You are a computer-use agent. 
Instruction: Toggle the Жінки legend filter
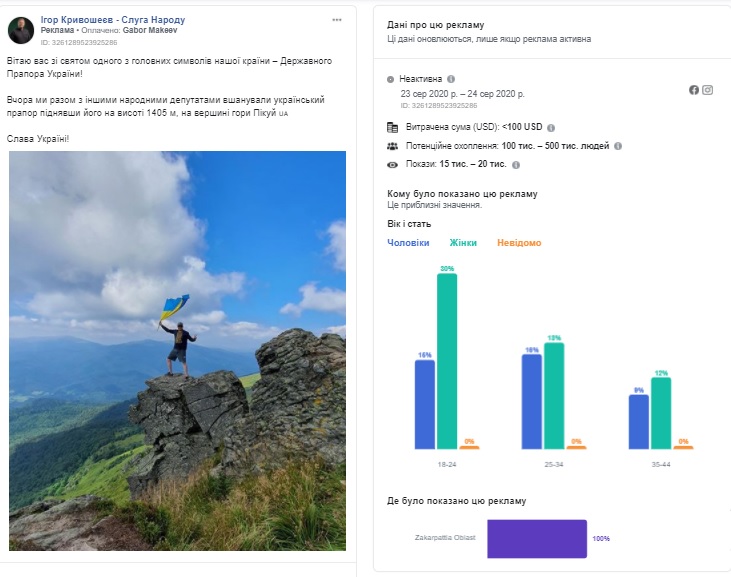(463, 243)
